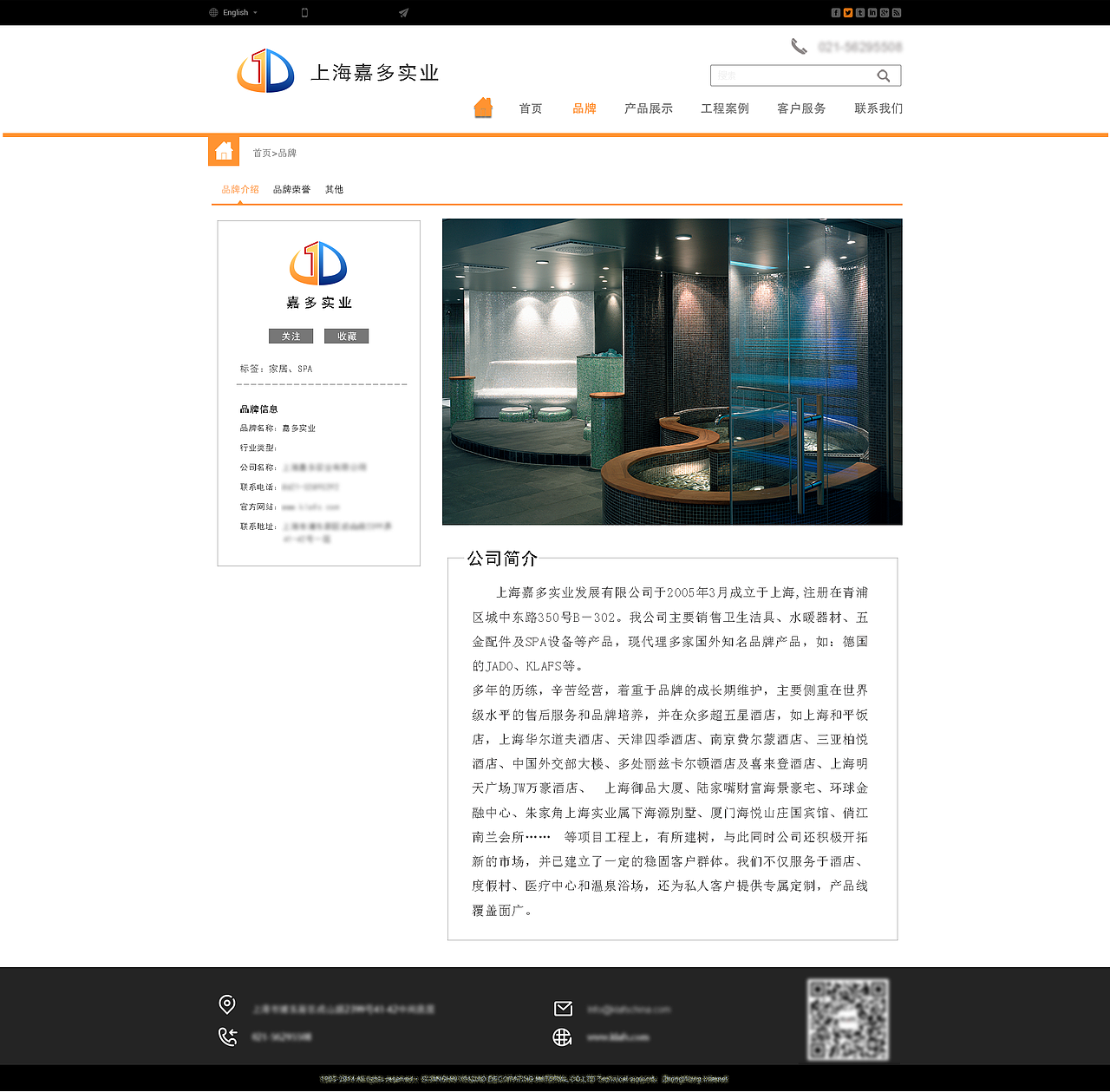Click the location pin icon in footer
Image resolution: width=1110 pixels, height=1092 pixels.
coord(227,1004)
